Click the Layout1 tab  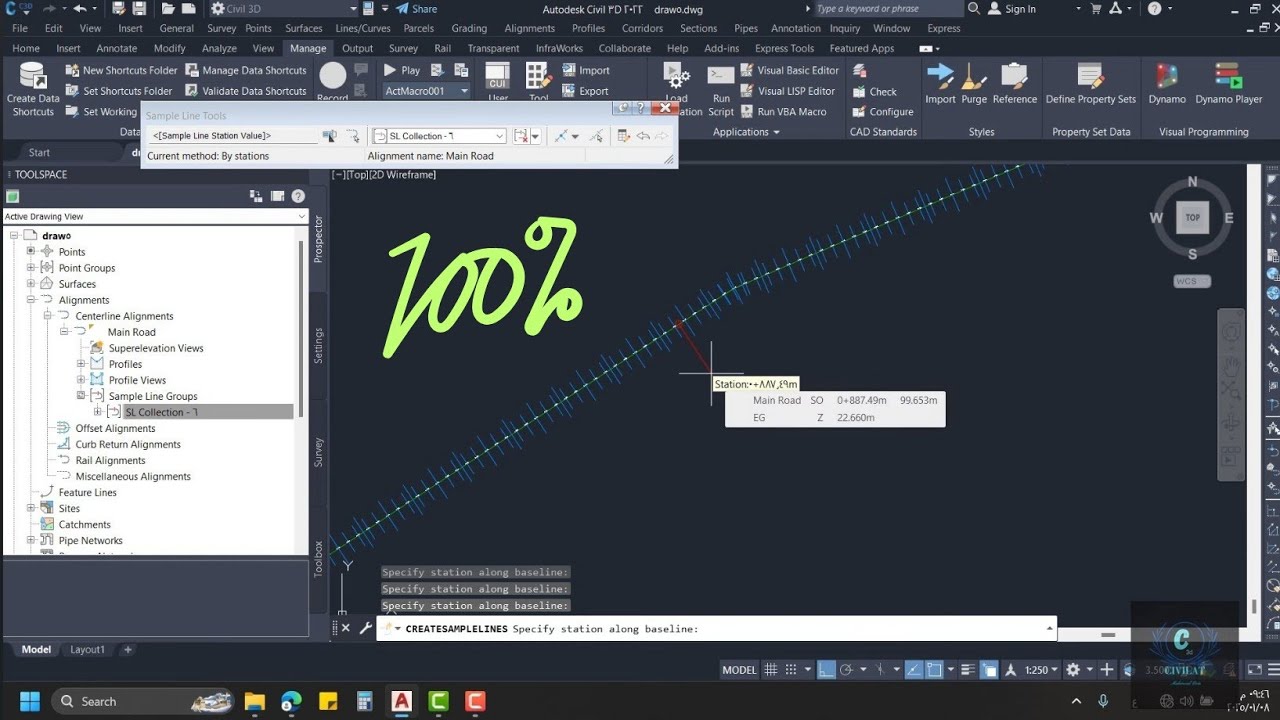[87, 649]
